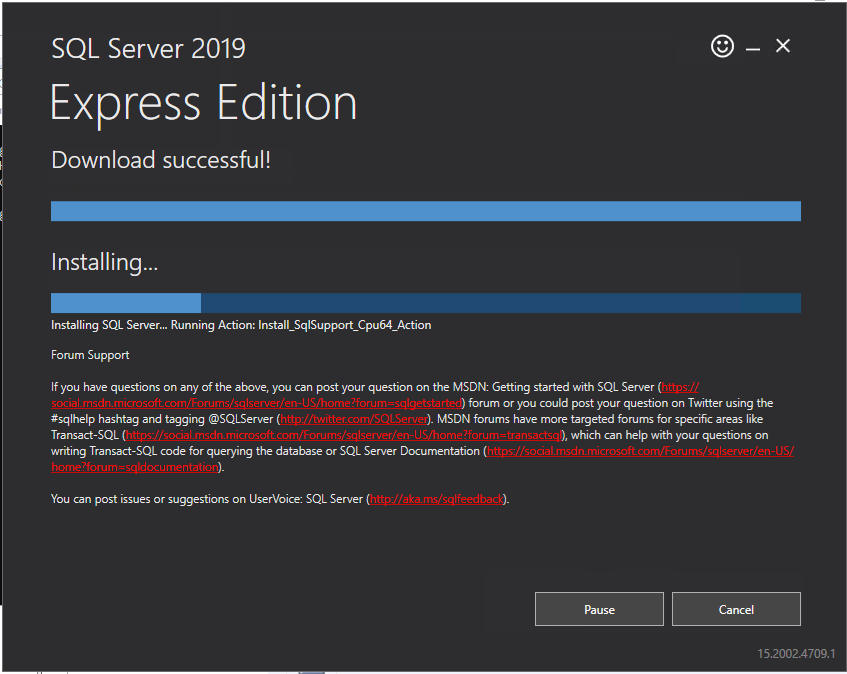Click the installing progress bar

(425, 303)
